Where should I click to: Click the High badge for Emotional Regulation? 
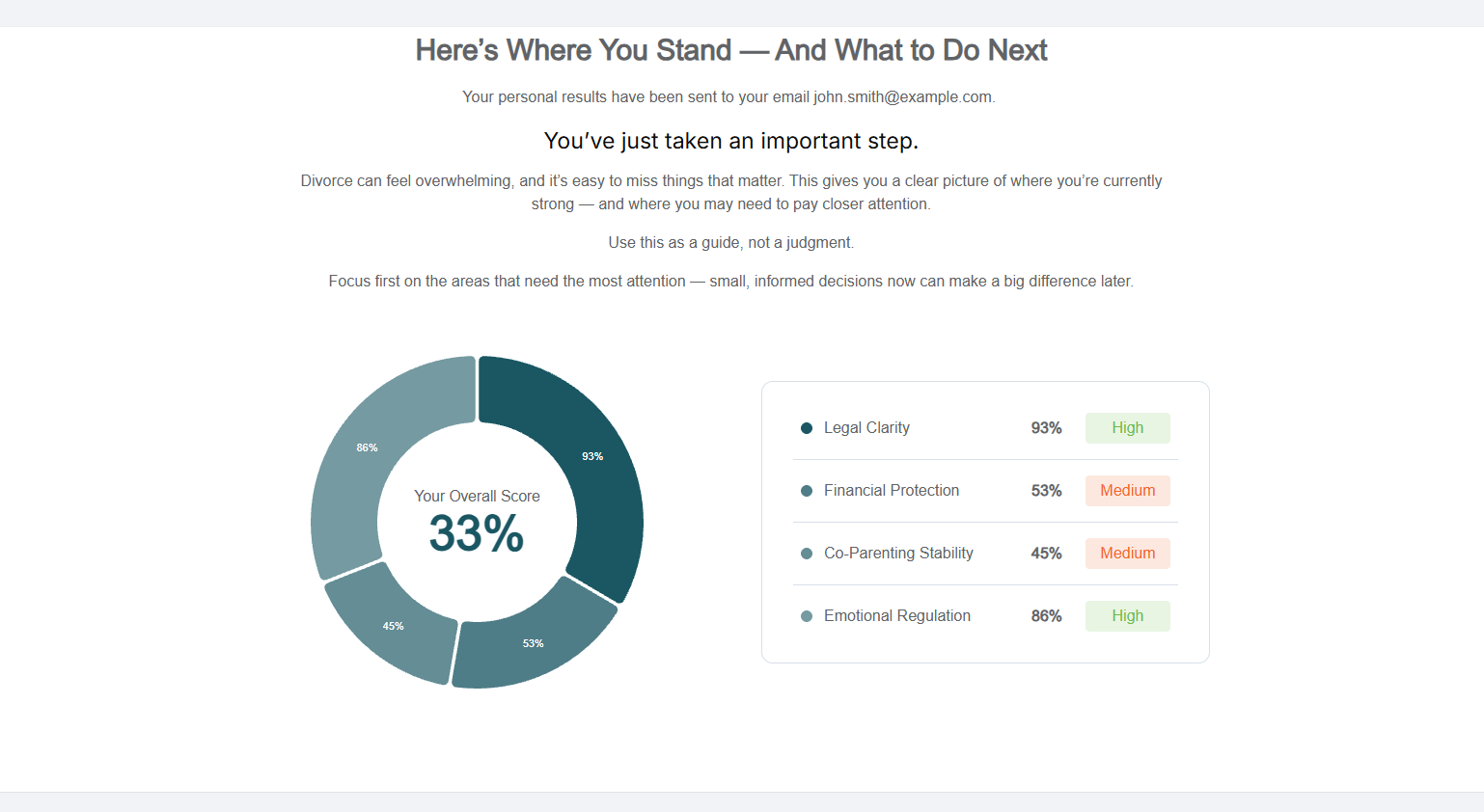[1127, 616]
